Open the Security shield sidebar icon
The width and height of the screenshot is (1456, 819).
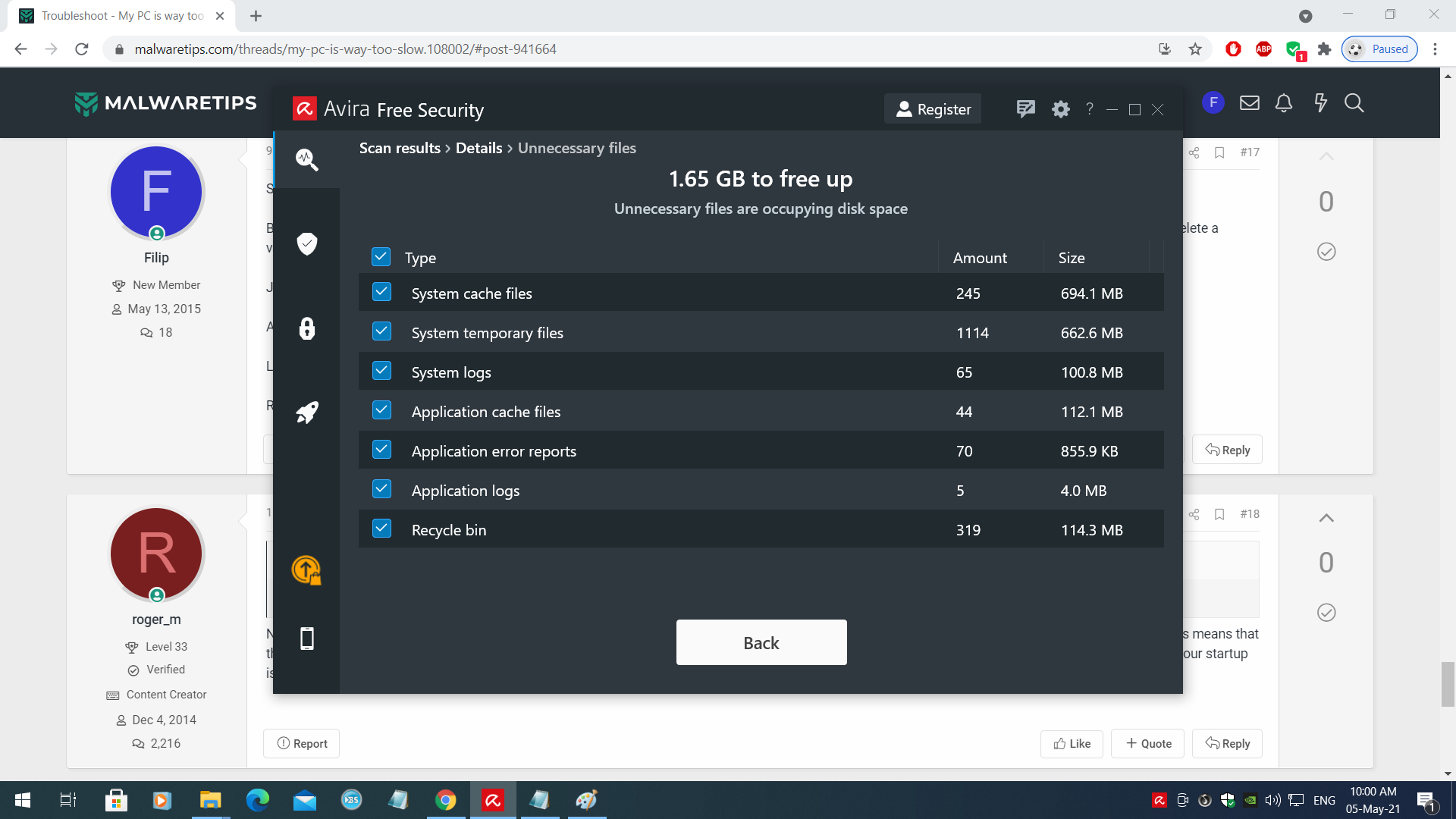(x=306, y=243)
